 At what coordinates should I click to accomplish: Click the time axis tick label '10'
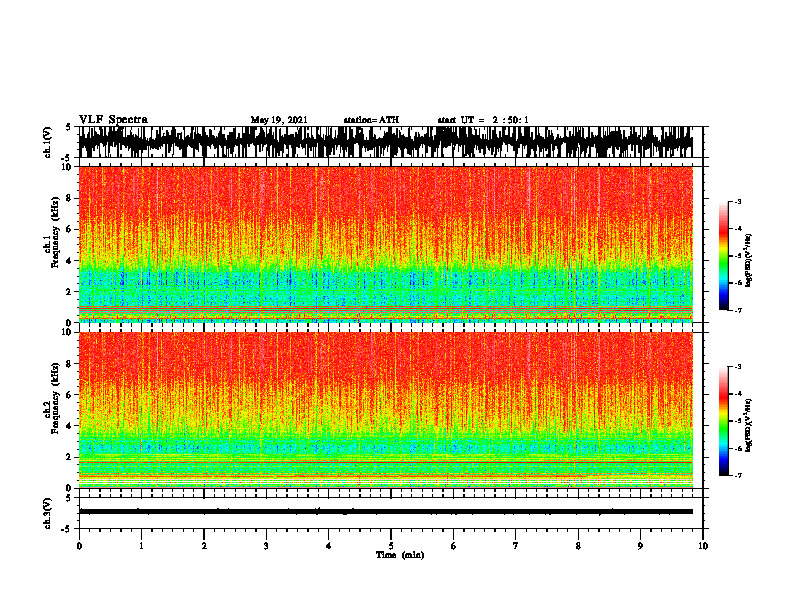point(703,546)
